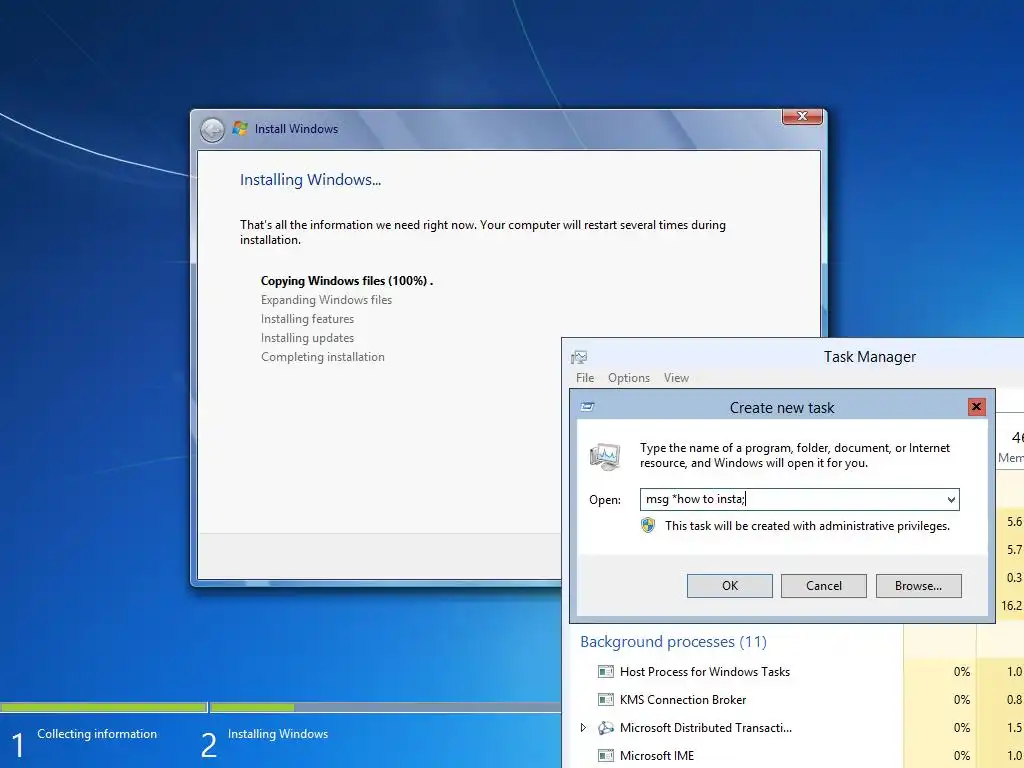Click the Task Manager window title
1024x768 pixels.
(869, 357)
